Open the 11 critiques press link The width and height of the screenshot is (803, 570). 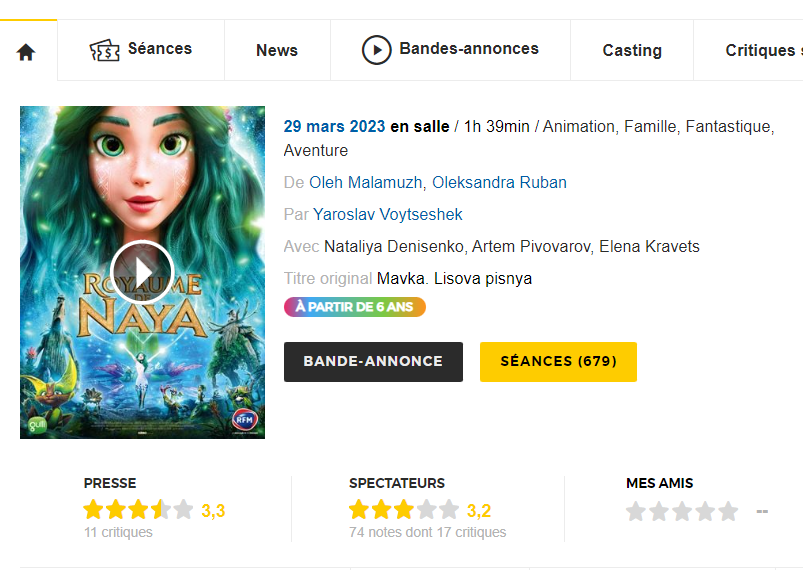118,532
